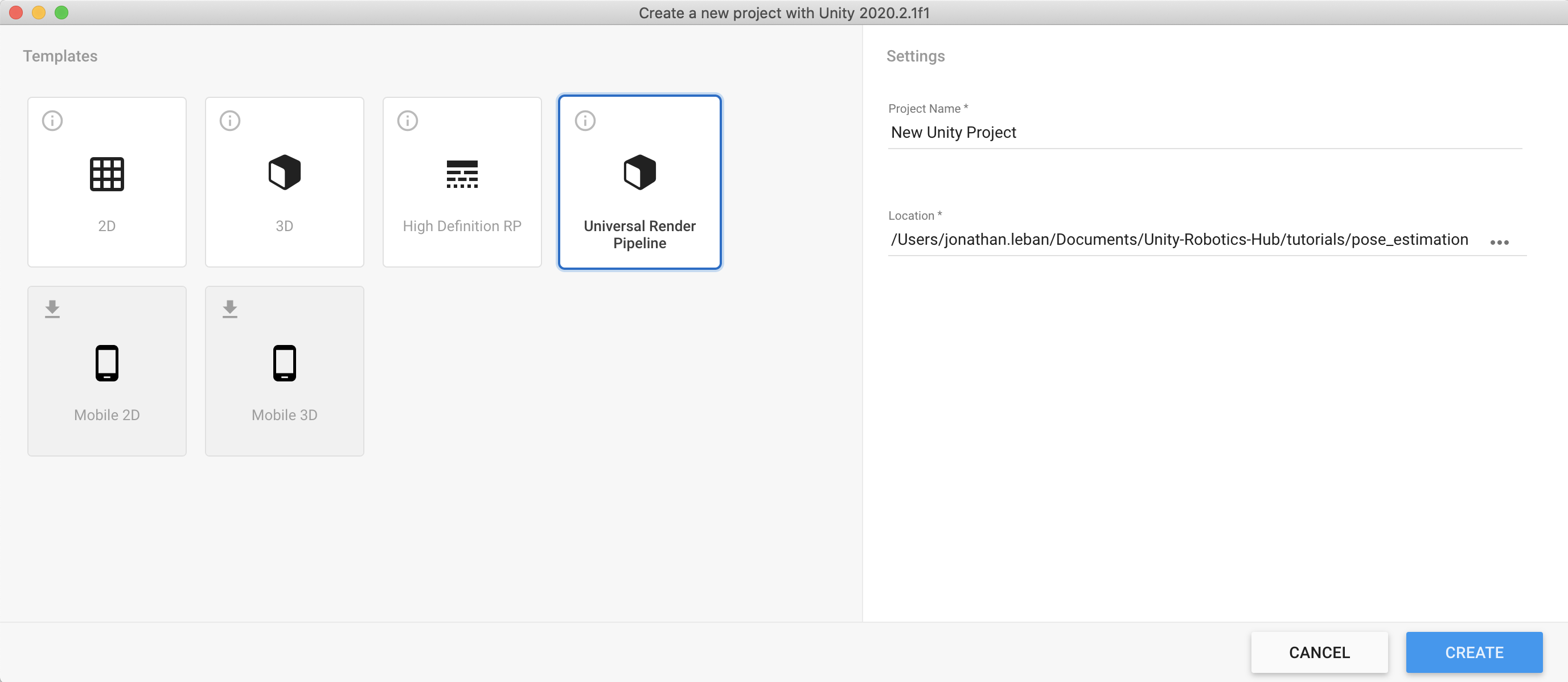Download the Mobile 3D template
This screenshot has height=682, width=1568.
[x=230, y=309]
